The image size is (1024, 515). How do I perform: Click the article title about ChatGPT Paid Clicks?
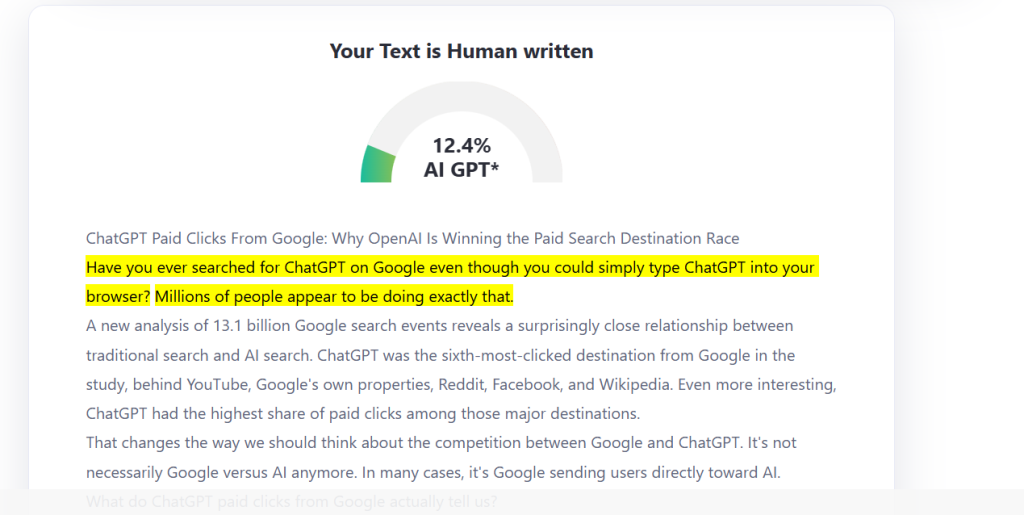pyautogui.click(x=412, y=238)
